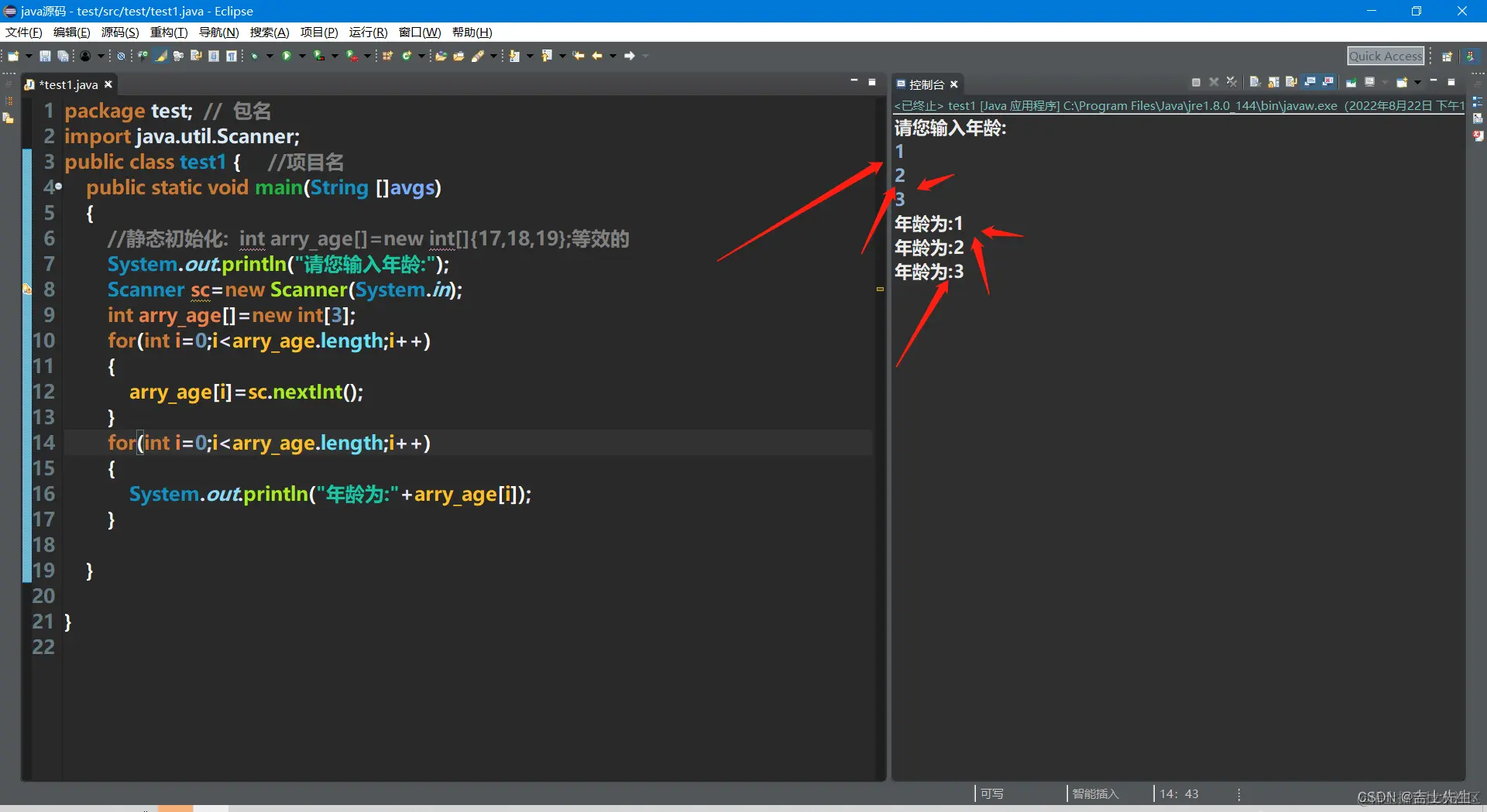Toggle Mark Occurrences highlighter
1487x812 pixels.
click(161, 56)
